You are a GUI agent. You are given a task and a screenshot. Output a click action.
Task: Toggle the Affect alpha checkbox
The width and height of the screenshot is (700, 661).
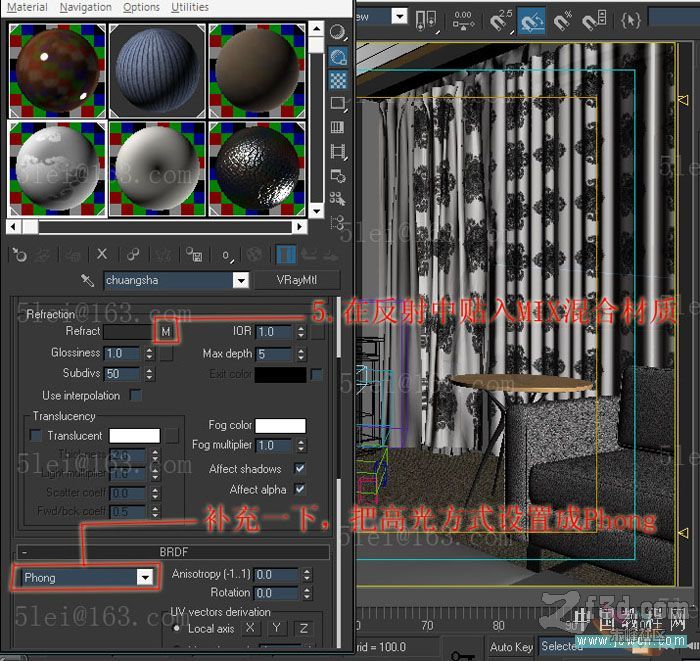point(300,490)
